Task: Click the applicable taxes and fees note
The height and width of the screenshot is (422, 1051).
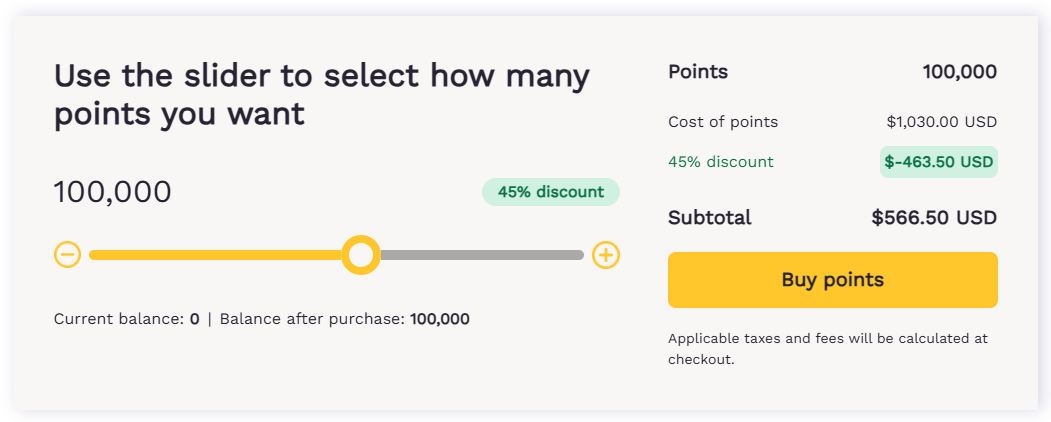Action: pos(827,348)
